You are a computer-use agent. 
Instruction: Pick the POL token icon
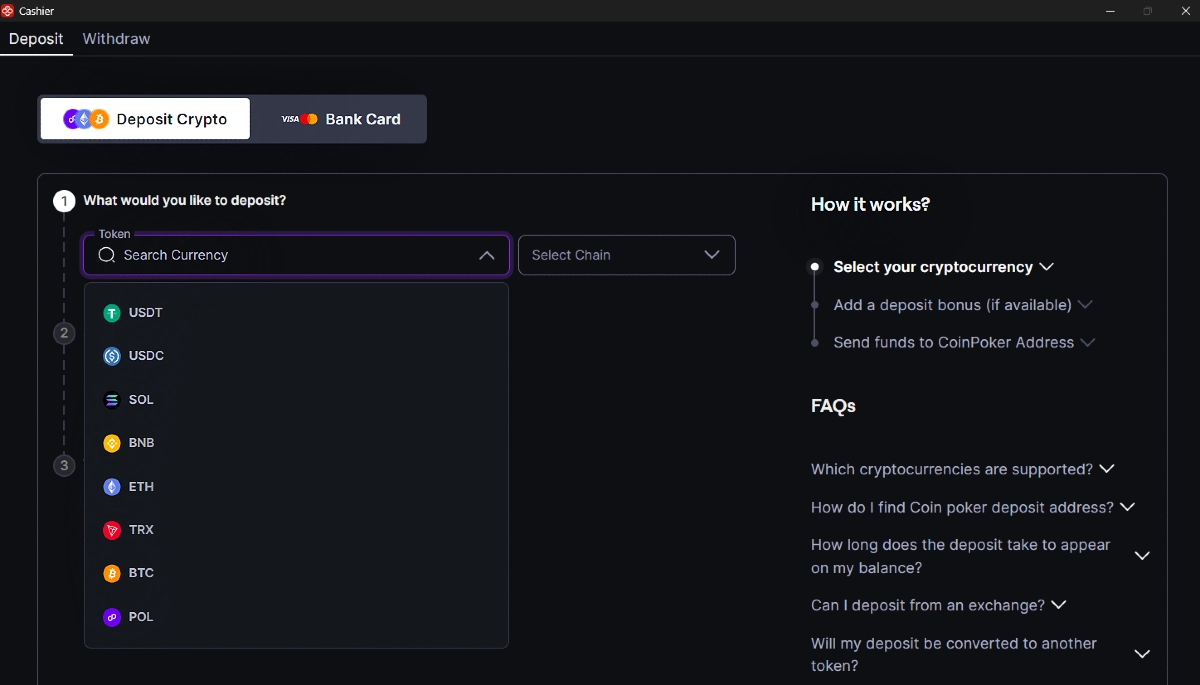click(112, 616)
